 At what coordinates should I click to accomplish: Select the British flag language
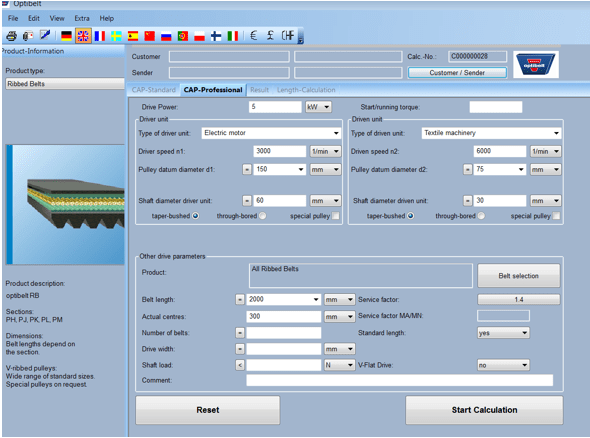[x=83, y=36]
